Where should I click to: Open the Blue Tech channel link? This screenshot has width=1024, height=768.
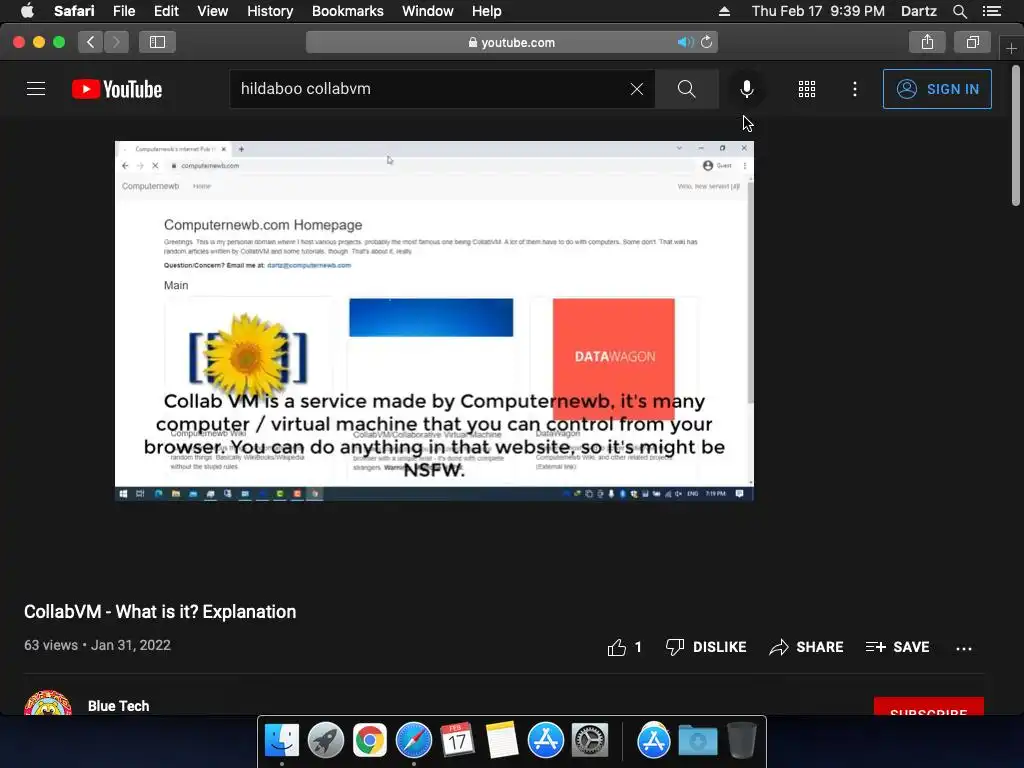tap(118, 706)
